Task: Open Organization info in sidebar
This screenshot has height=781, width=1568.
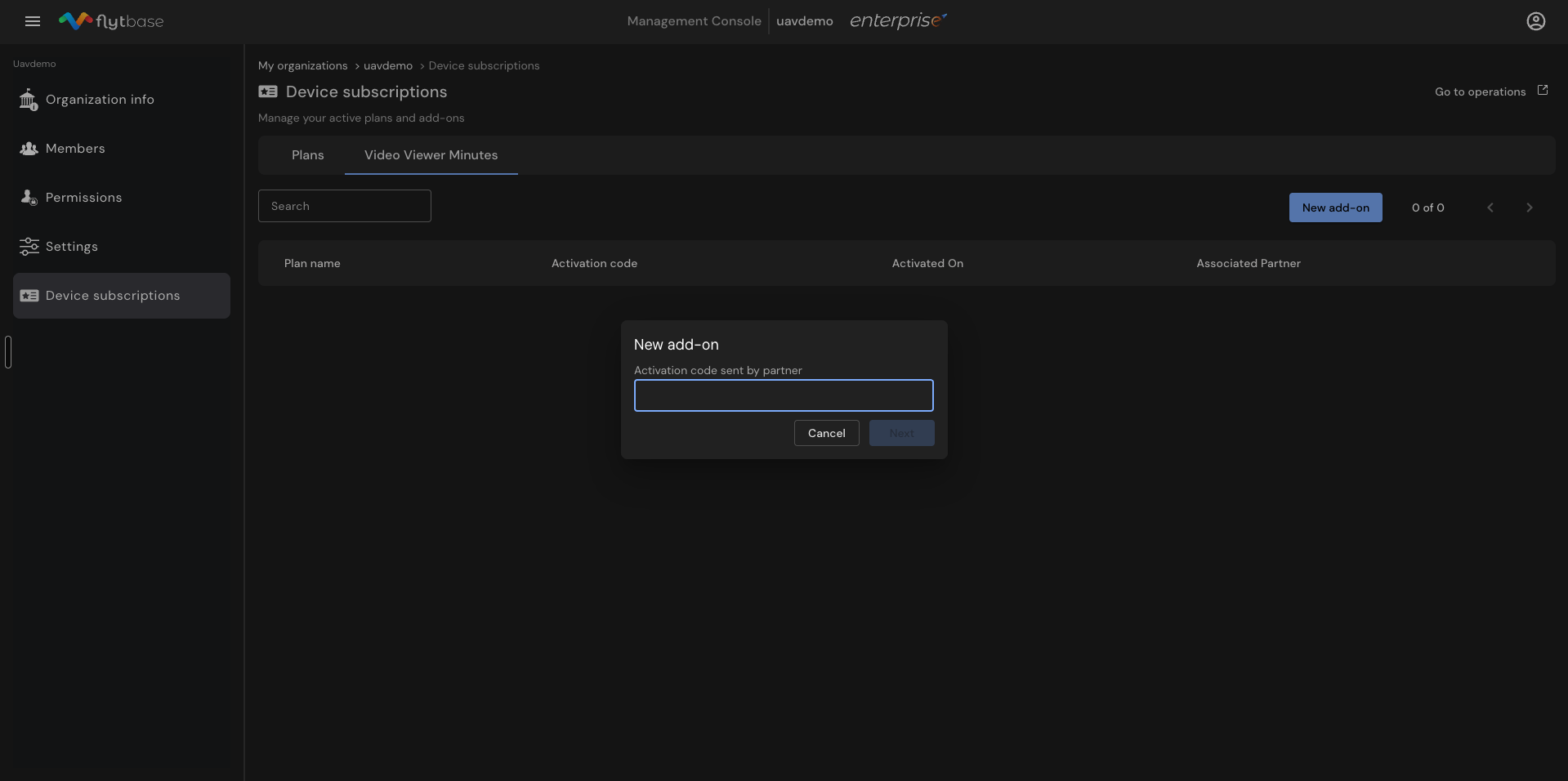Action: pos(122,100)
